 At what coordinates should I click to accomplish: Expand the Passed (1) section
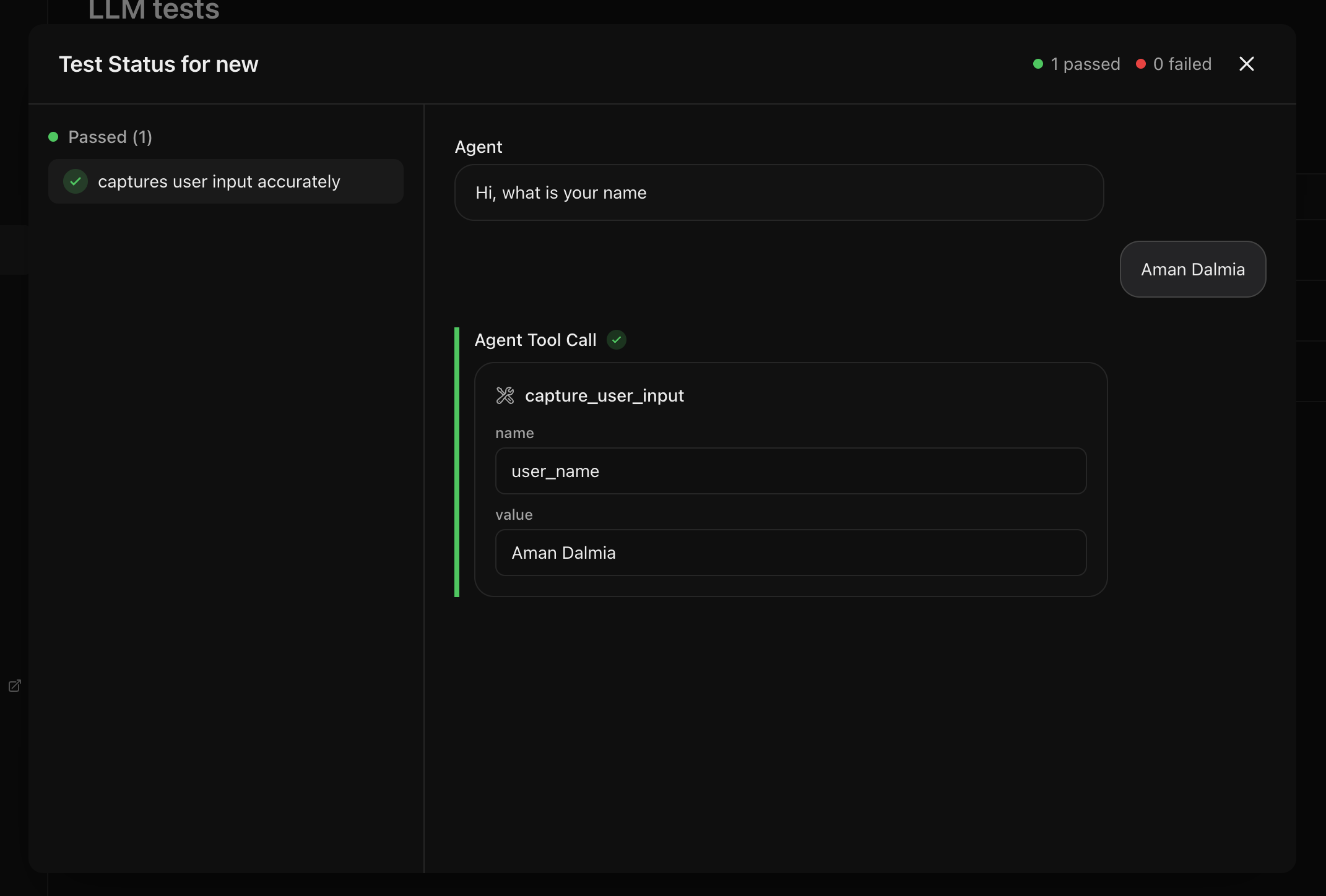[x=109, y=137]
